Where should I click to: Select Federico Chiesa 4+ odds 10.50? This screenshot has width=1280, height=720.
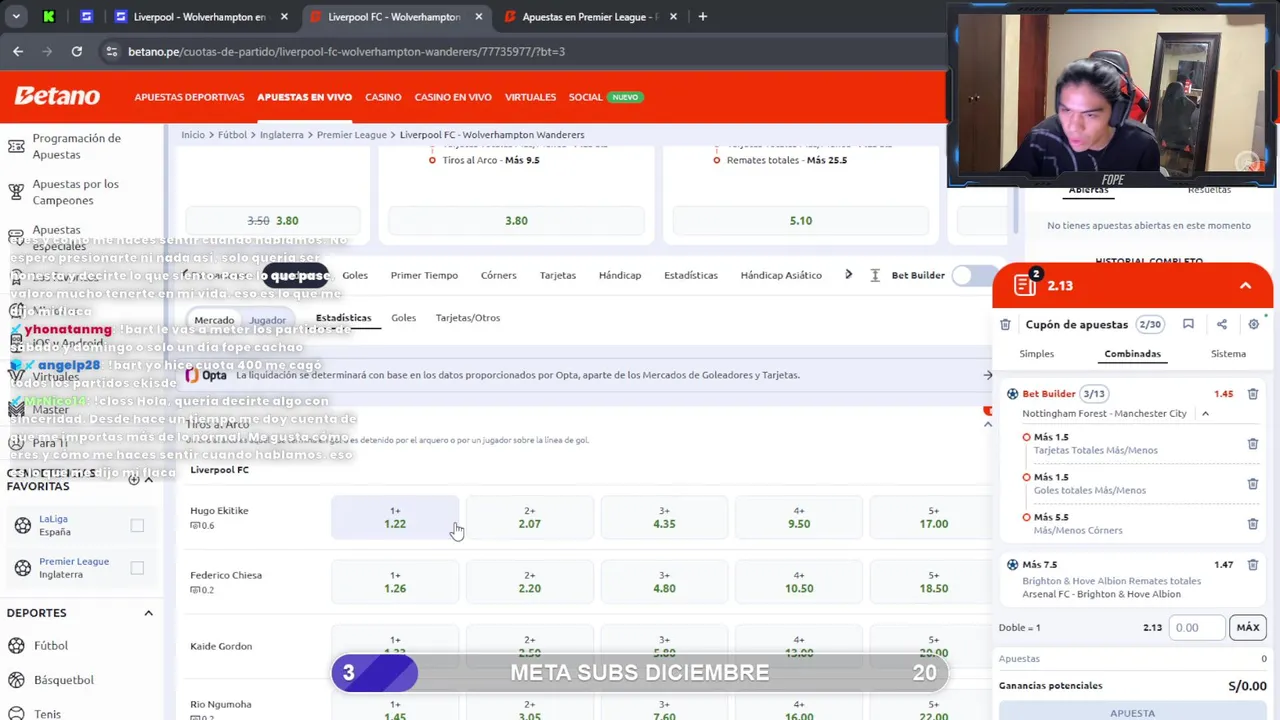[798, 582]
